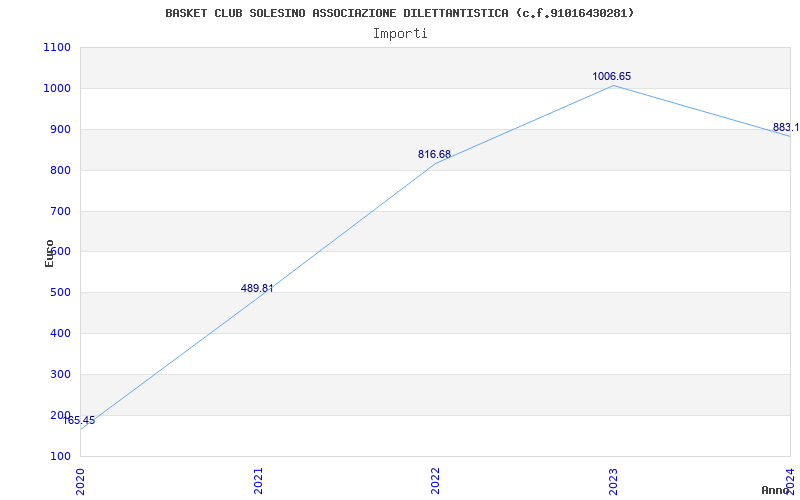The width and height of the screenshot is (800, 500).
Task: Click the 1000 y-axis value
Action: [x=57, y=88]
